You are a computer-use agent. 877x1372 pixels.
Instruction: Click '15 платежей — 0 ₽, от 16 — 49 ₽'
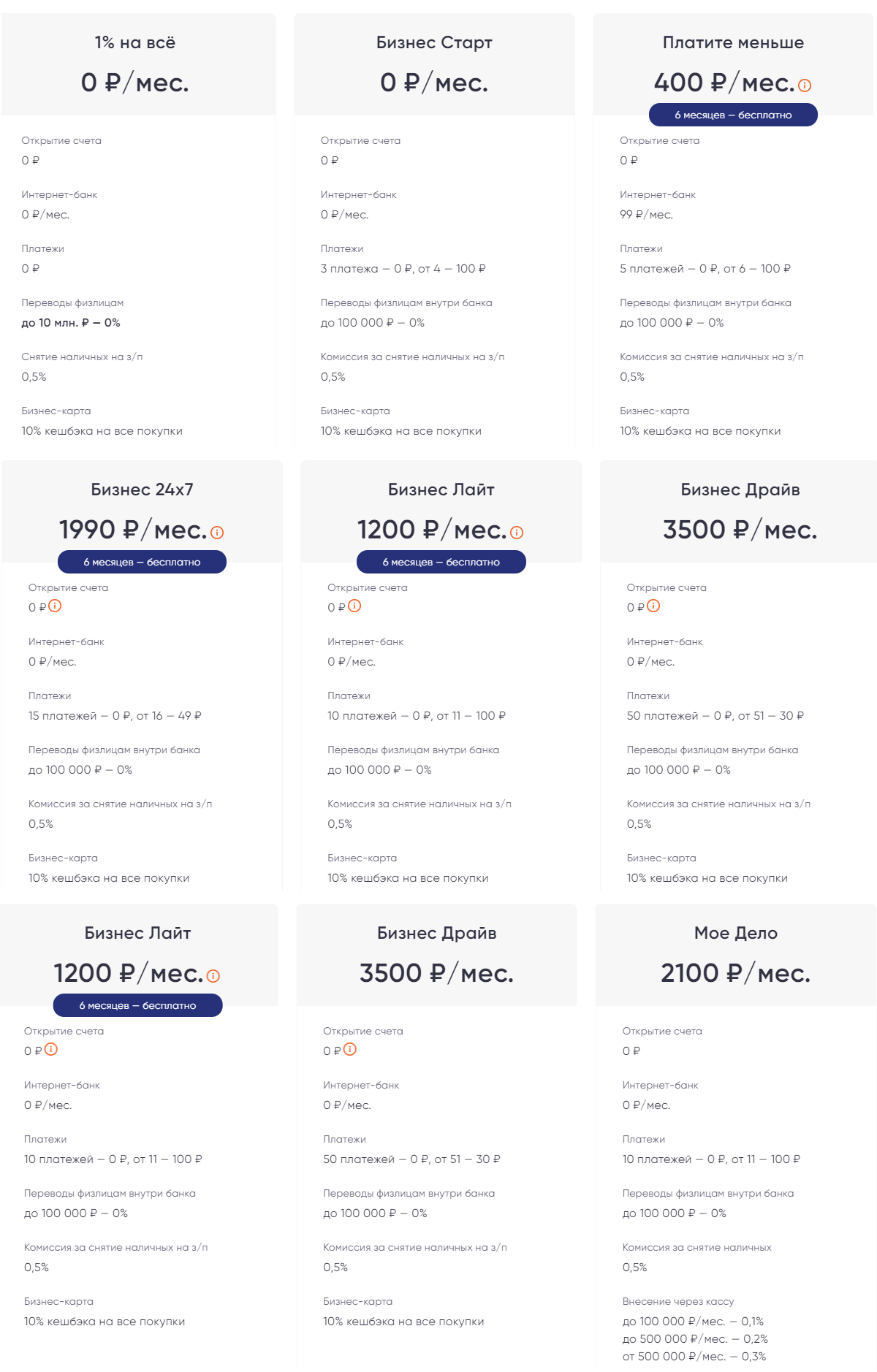click(115, 716)
